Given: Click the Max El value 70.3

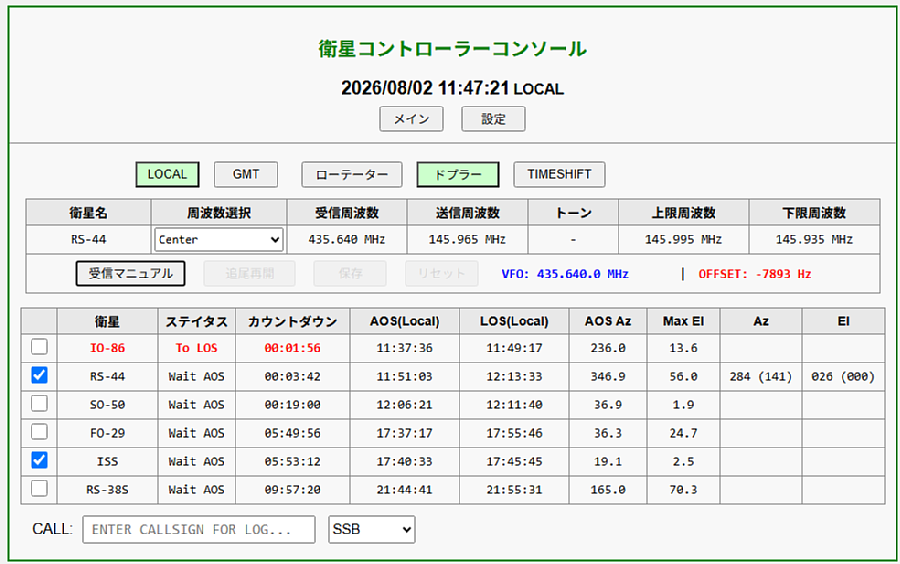Looking at the screenshot, I should tap(683, 490).
